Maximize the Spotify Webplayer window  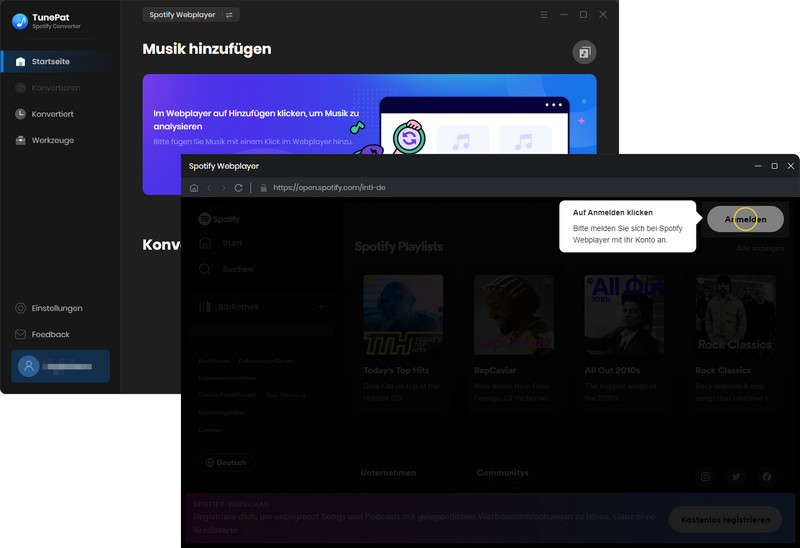(x=774, y=166)
